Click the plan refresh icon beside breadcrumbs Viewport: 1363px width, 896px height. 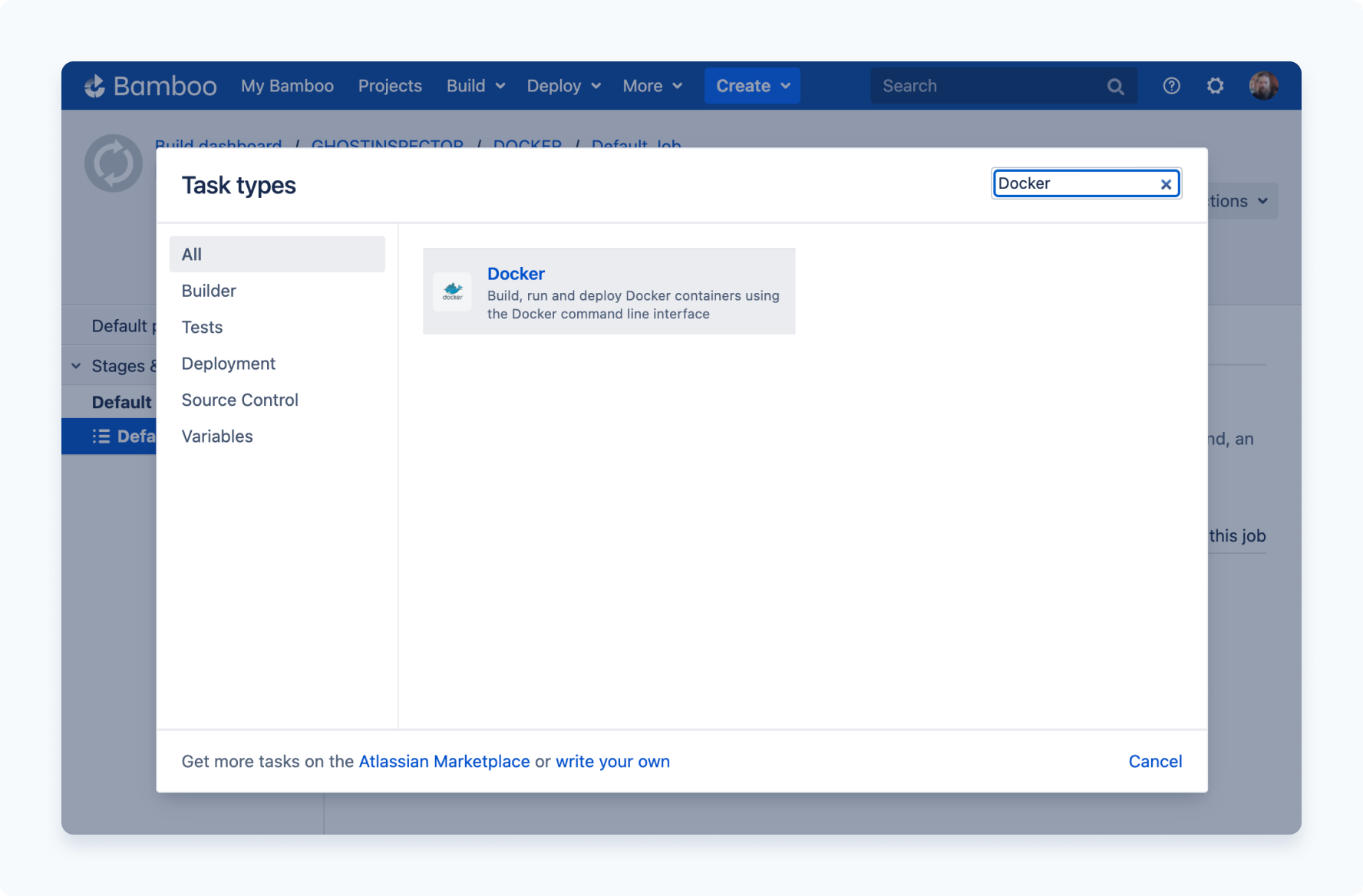point(113,163)
